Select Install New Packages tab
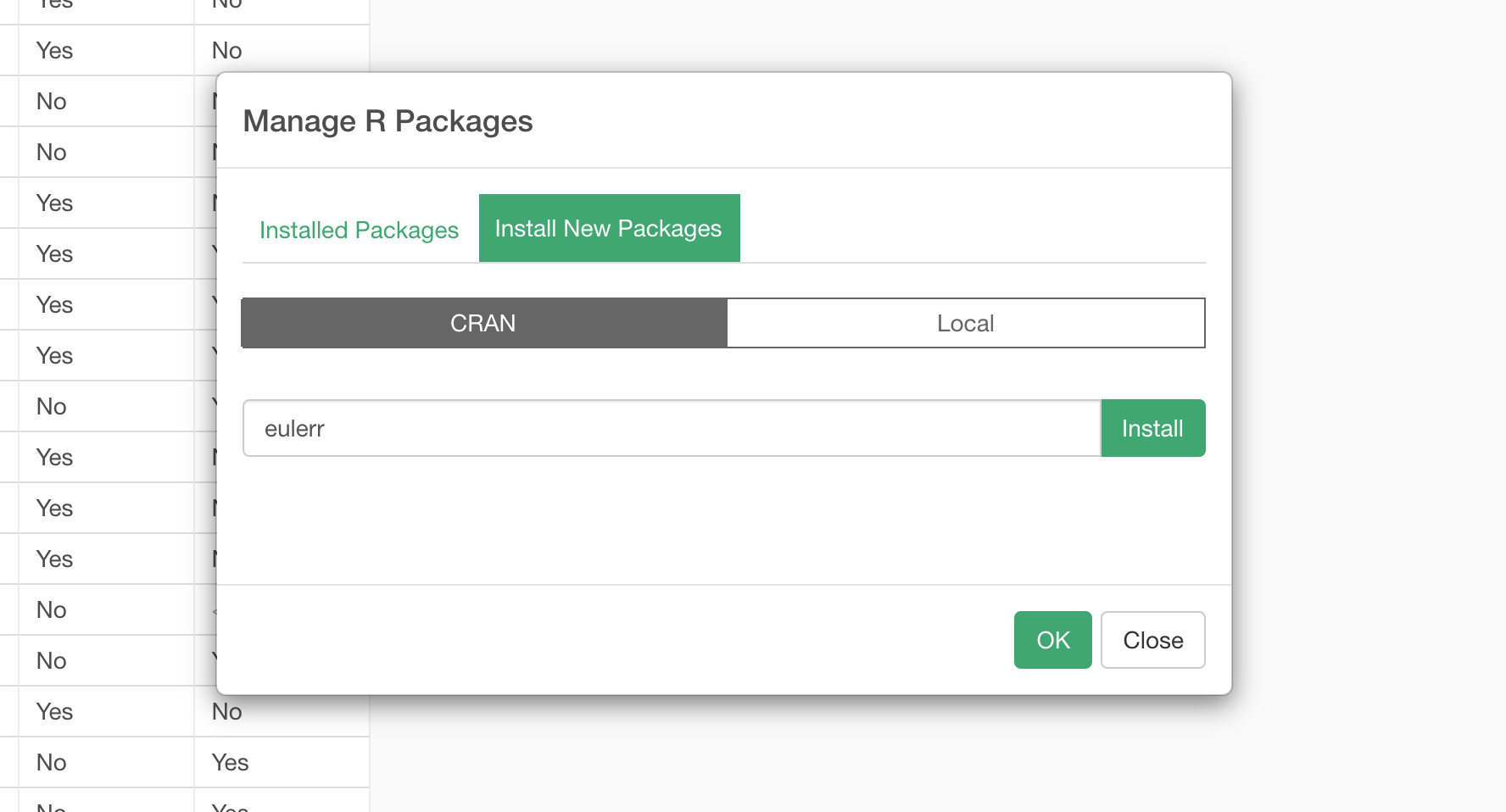 point(609,228)
